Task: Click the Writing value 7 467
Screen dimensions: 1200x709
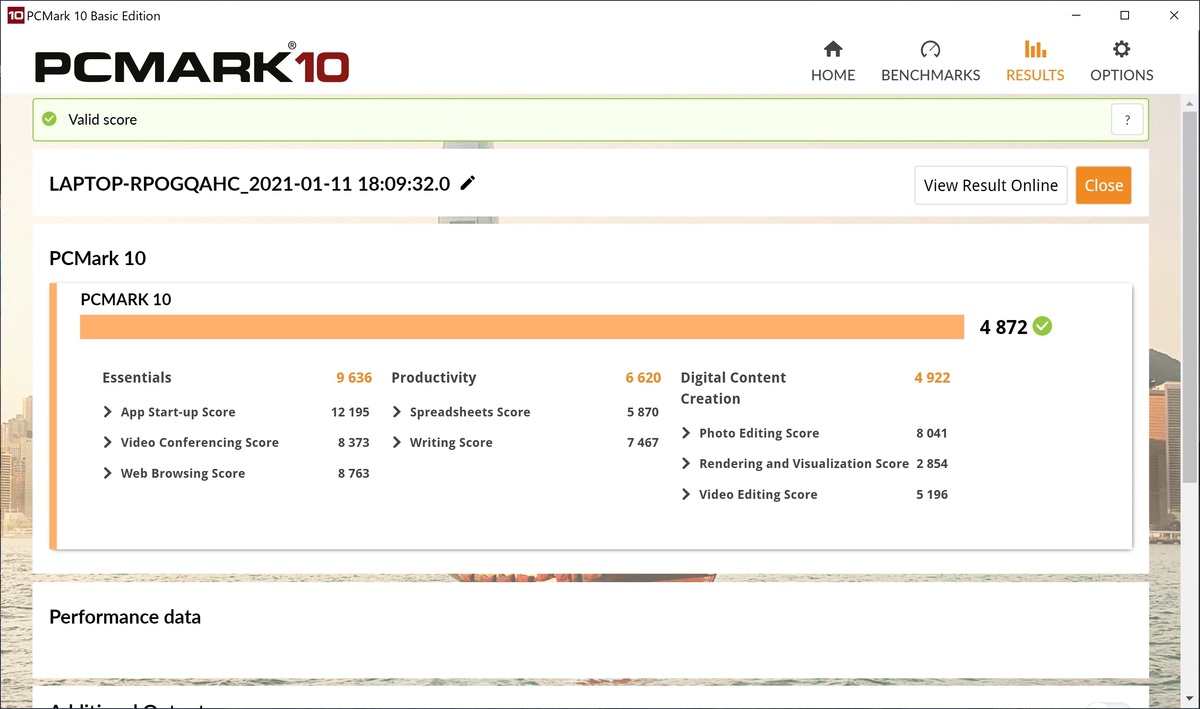Action: point(643,443)
